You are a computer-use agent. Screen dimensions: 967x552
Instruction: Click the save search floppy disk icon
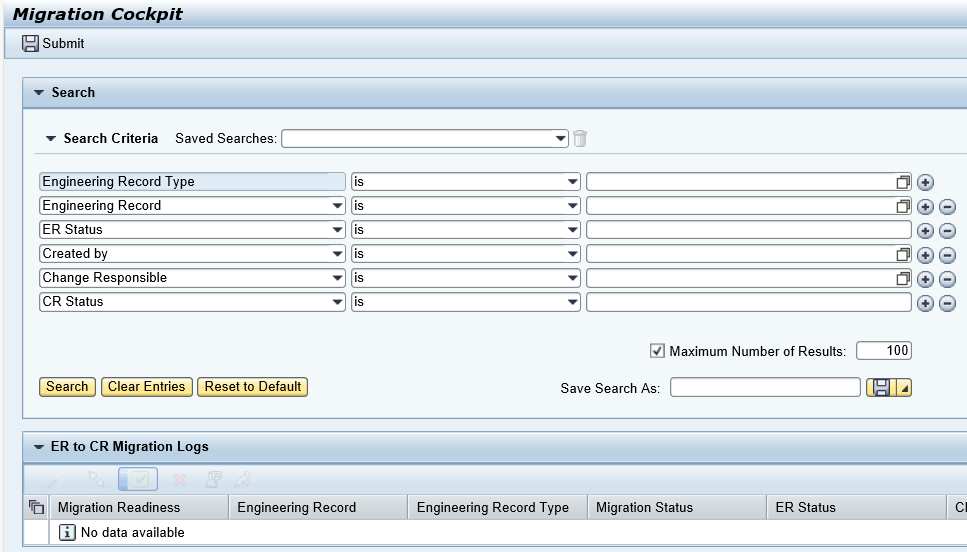click(x=881, y=388)
